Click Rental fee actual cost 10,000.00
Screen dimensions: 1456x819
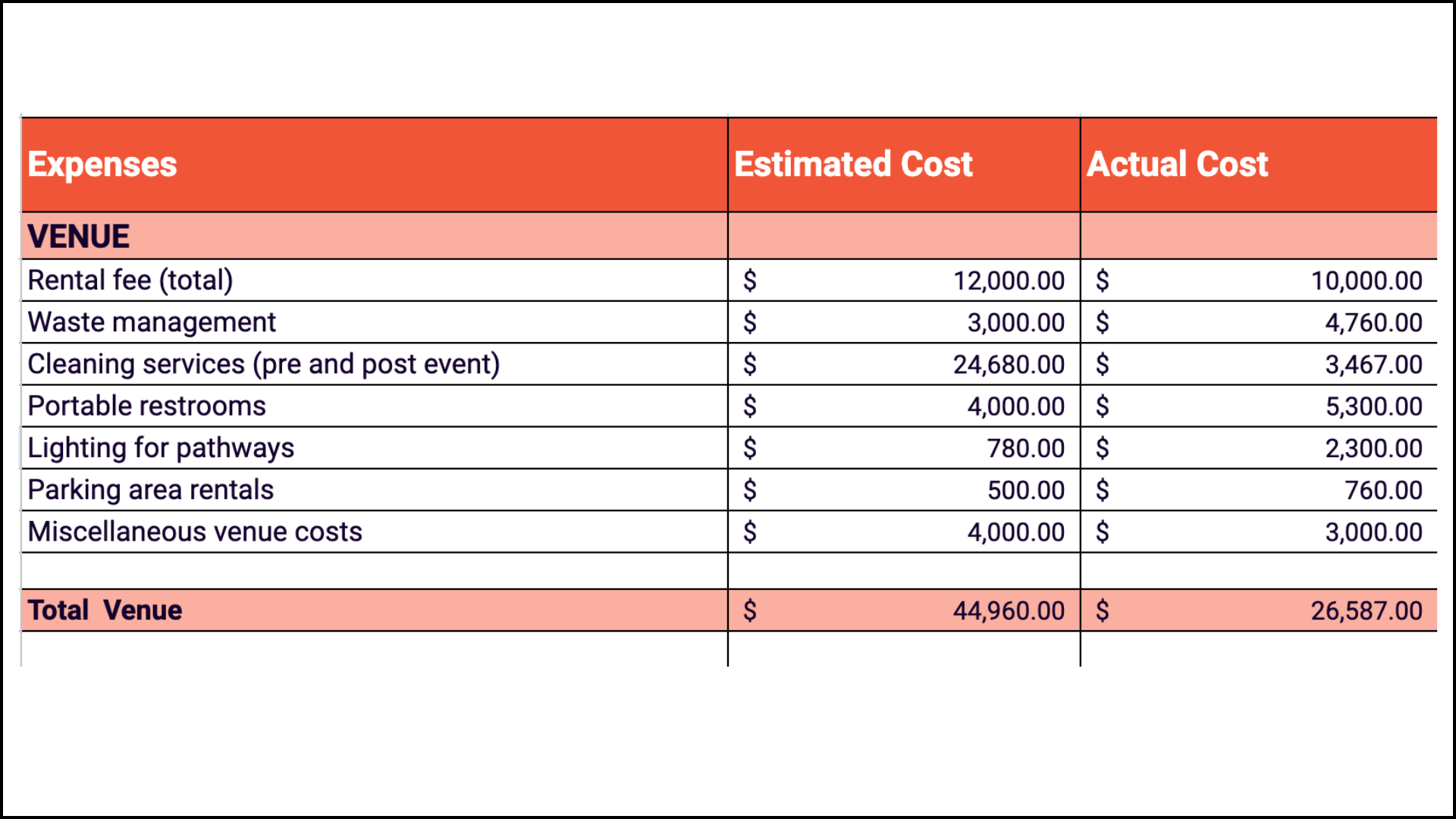pyautogui.click(x=1366, y=281)
